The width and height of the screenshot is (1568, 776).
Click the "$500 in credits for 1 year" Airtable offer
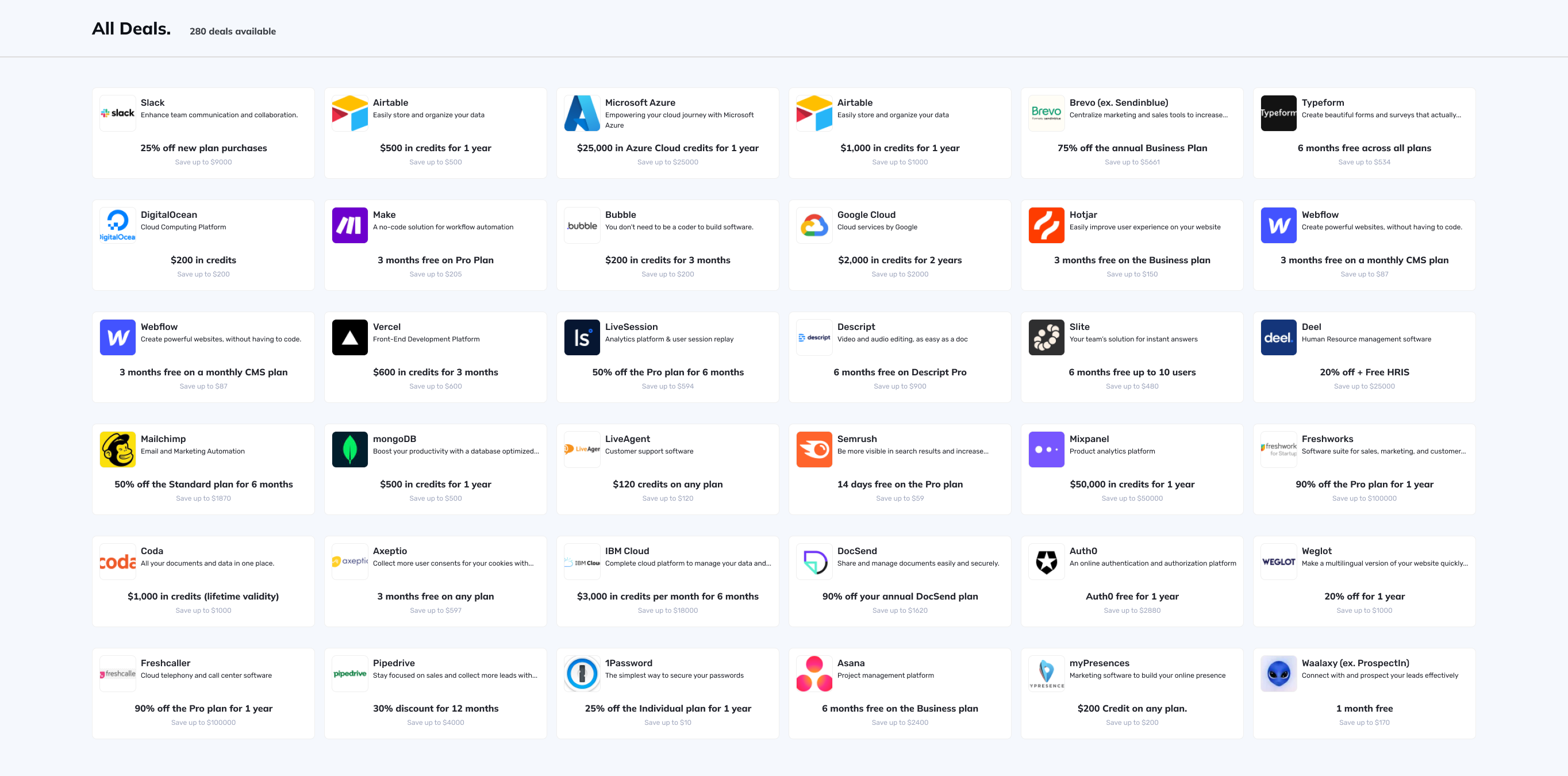tap(435, 148)
